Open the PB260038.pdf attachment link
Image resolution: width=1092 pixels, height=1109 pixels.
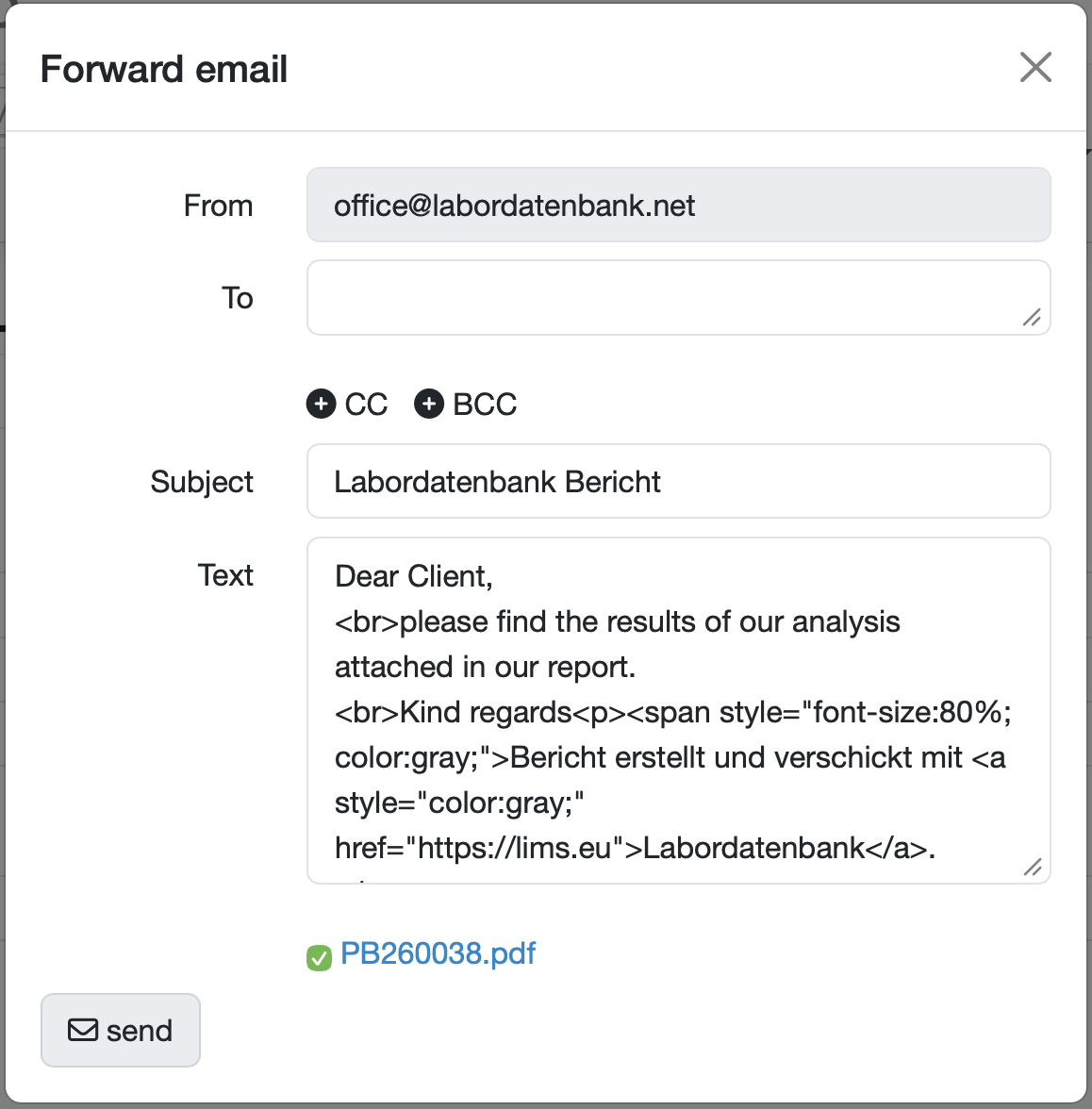438,953
